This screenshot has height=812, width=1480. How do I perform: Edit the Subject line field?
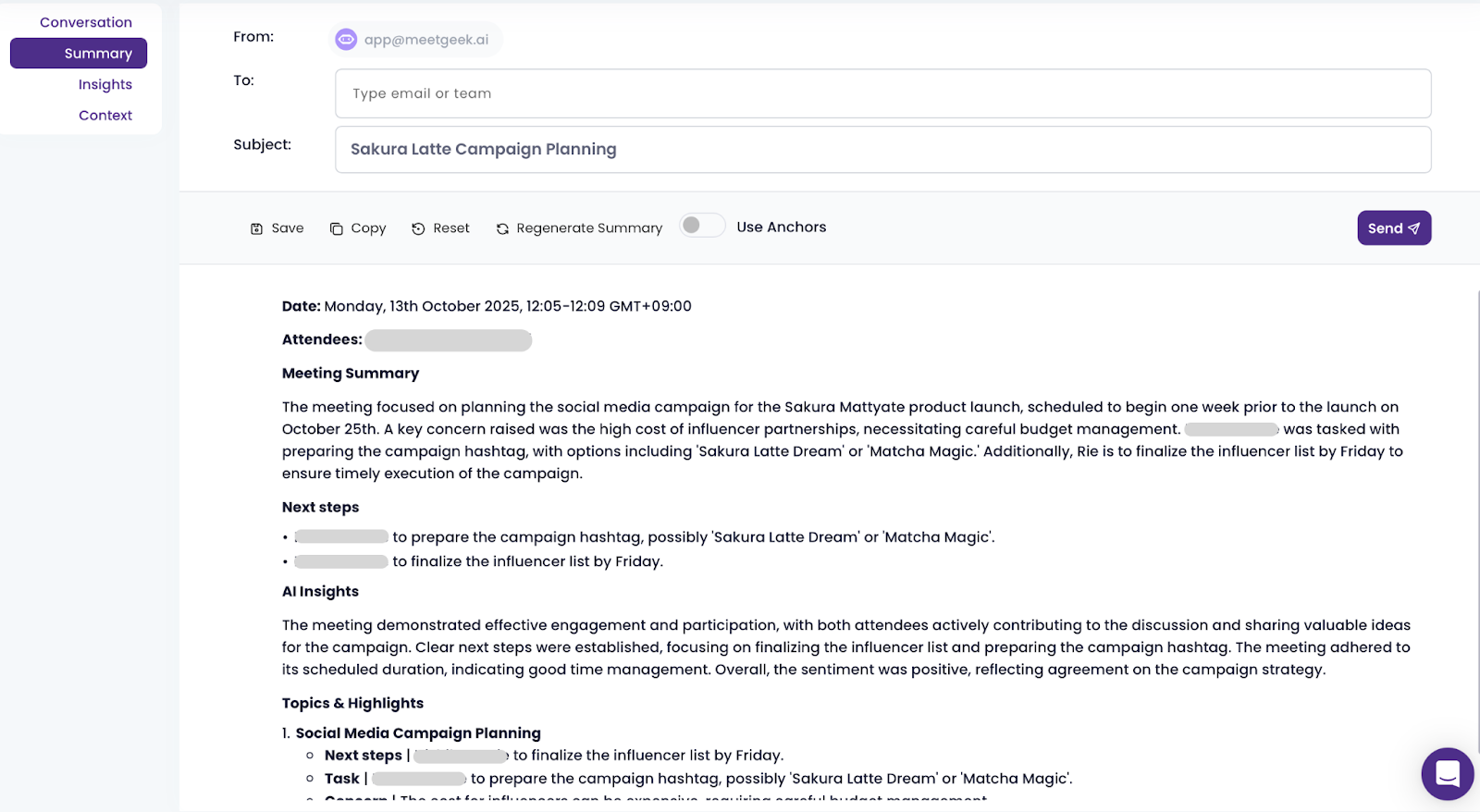pyautogui.click(x=882, y=150)
